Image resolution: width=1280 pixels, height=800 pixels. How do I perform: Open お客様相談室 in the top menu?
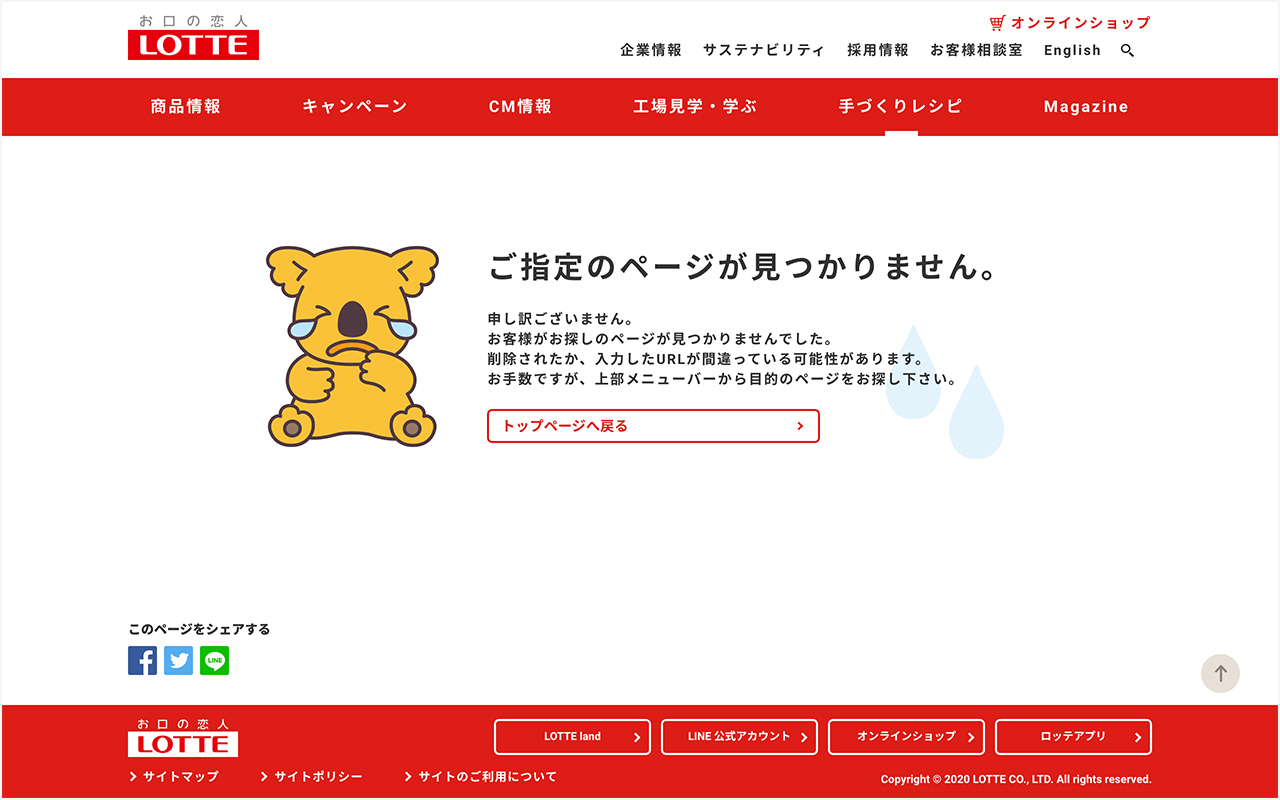pos(976,50)
